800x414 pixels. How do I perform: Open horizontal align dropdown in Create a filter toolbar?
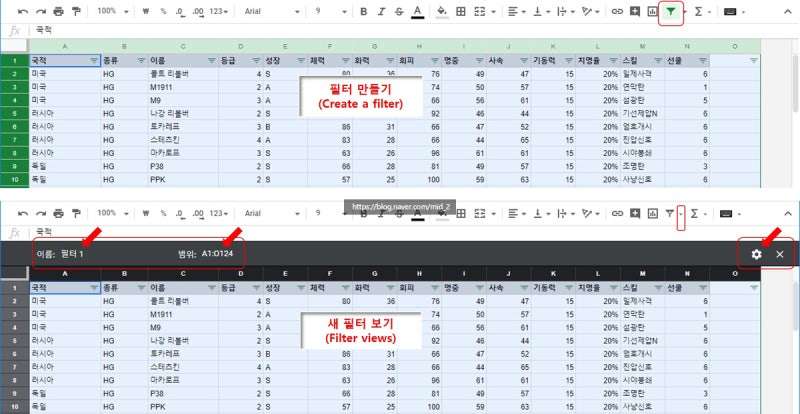[x=516, y=11]
